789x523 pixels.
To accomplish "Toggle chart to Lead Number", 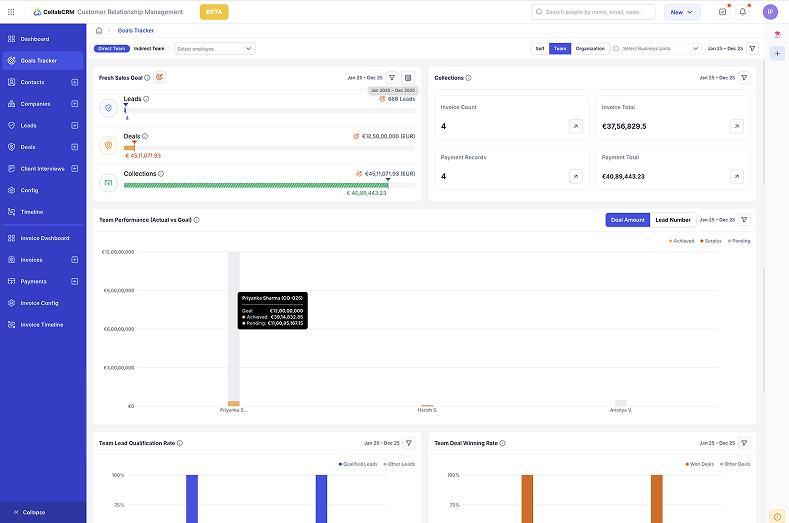I will coord(672,220).
